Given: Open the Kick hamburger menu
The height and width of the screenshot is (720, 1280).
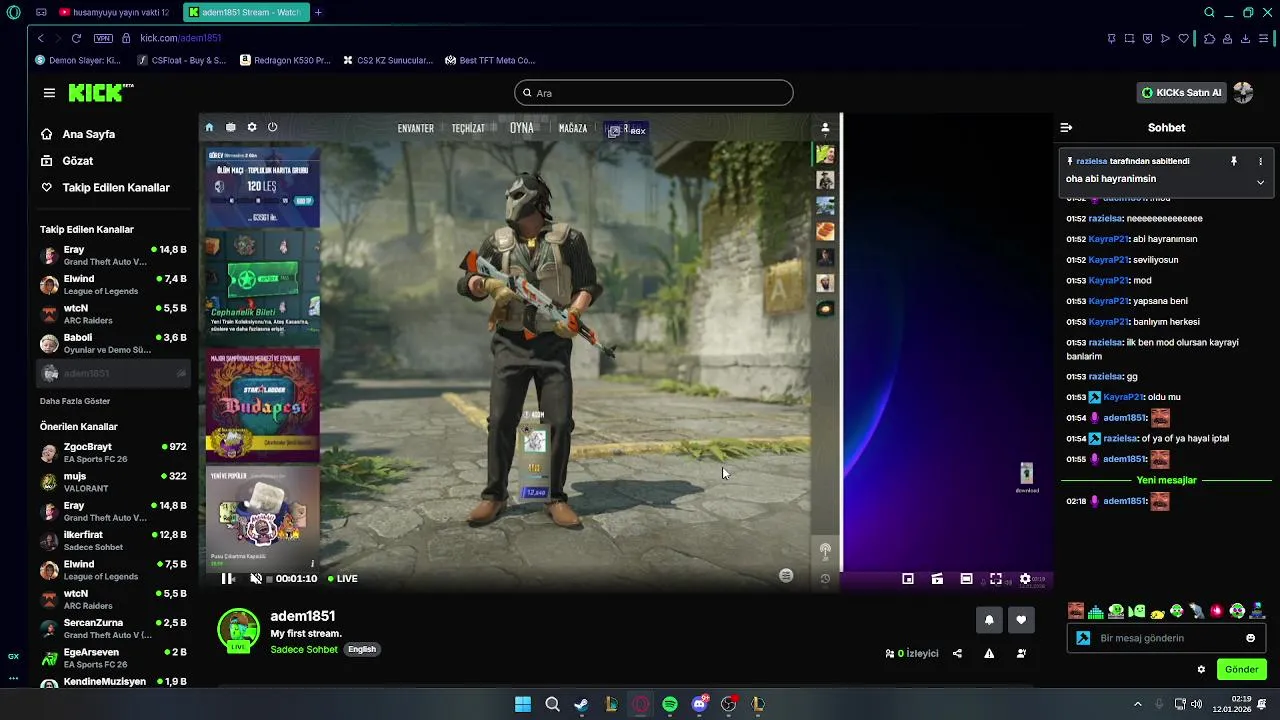Looking at the screenshot, I should point(49,93).
